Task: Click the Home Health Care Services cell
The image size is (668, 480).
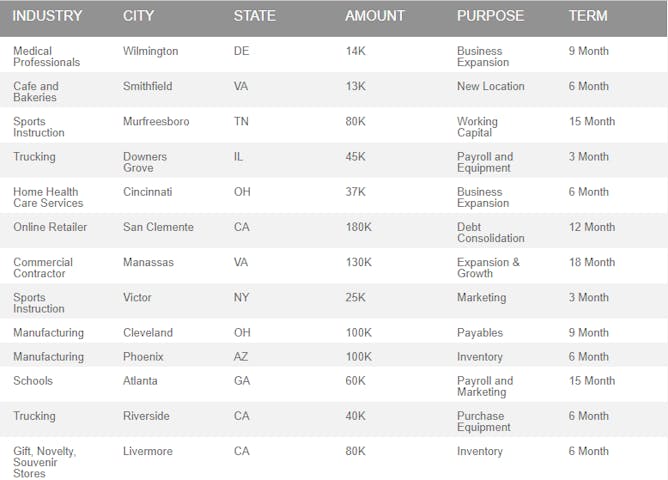Action: (x=46, y=197)
